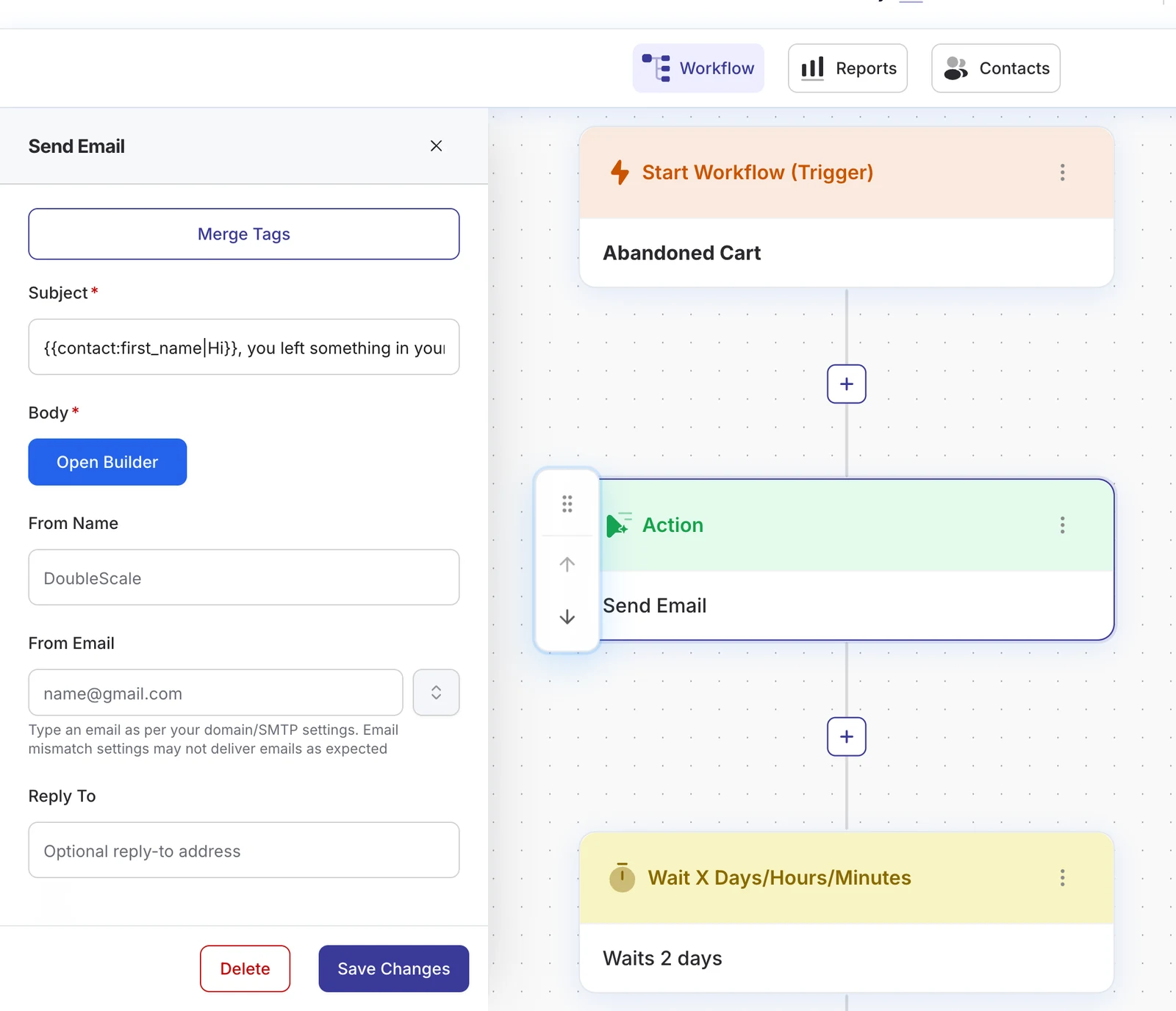Click the lightning bolt trigger icon

click(x=620, y=173)
